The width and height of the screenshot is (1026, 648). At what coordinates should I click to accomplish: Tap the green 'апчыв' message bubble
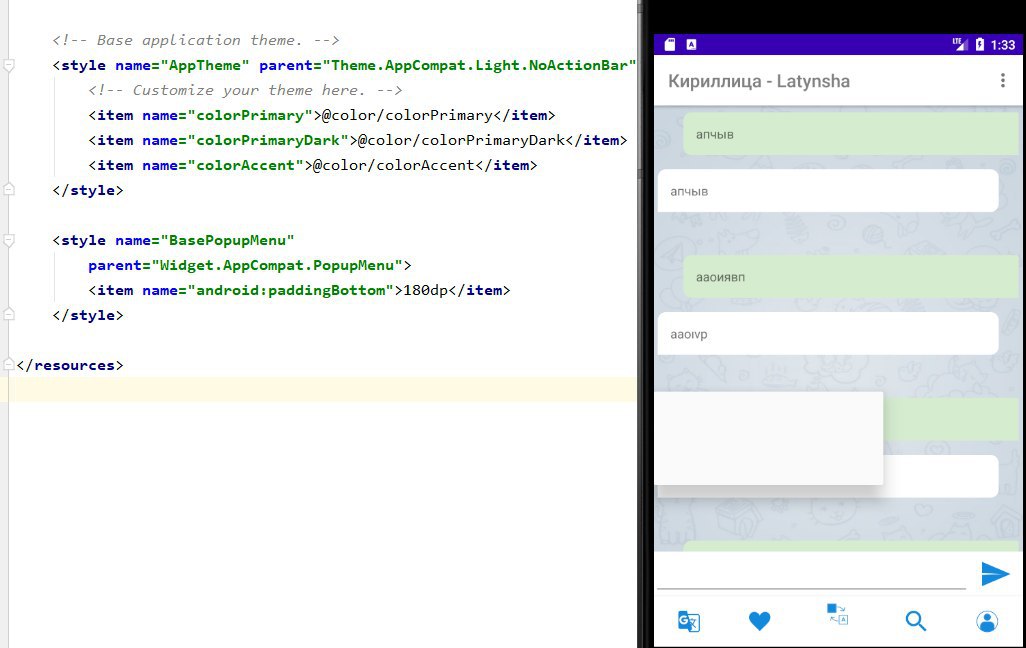pyautogui.click(x=851, y=134)
